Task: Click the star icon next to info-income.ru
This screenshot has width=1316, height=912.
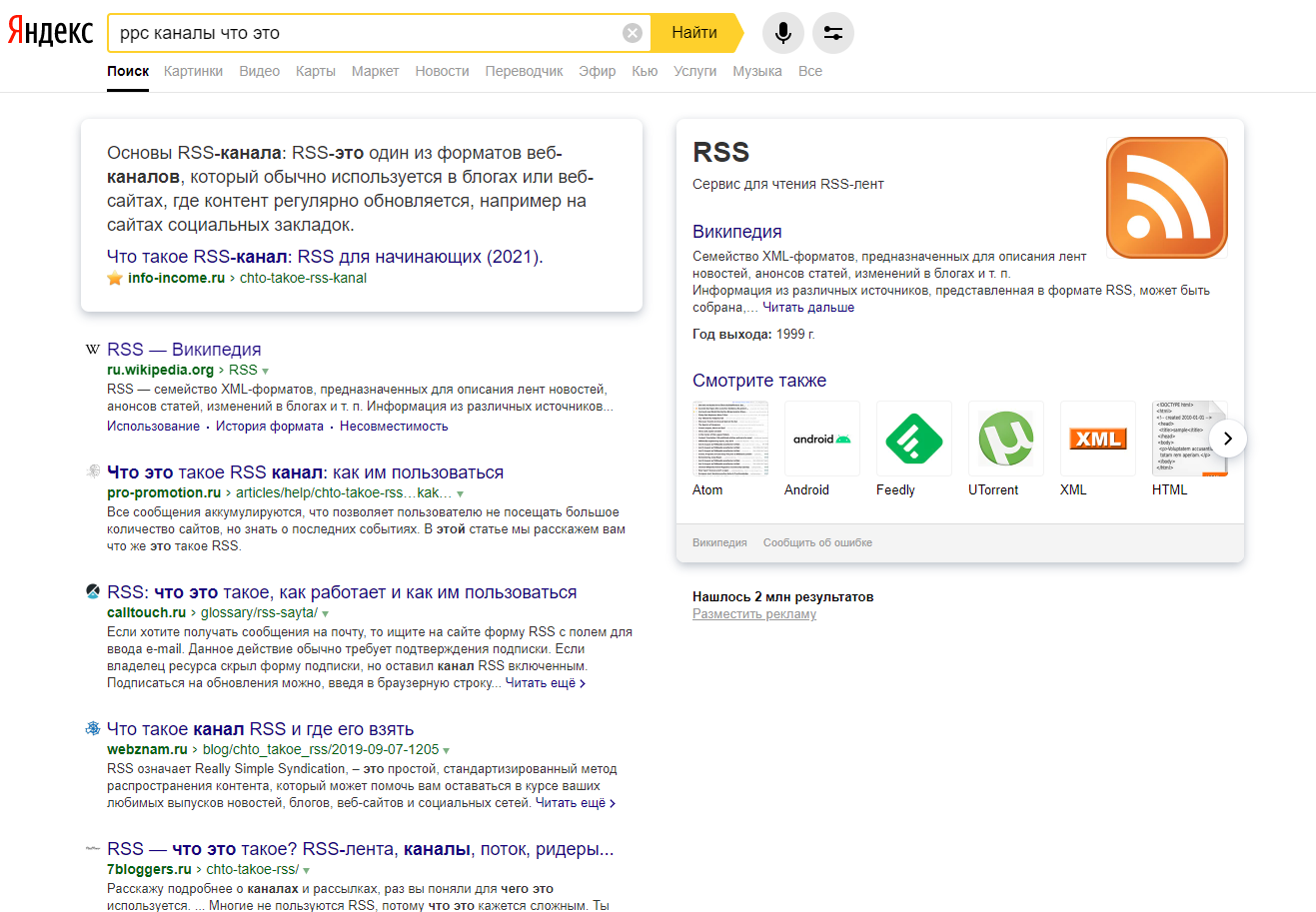Action: [x=115, y=278]
